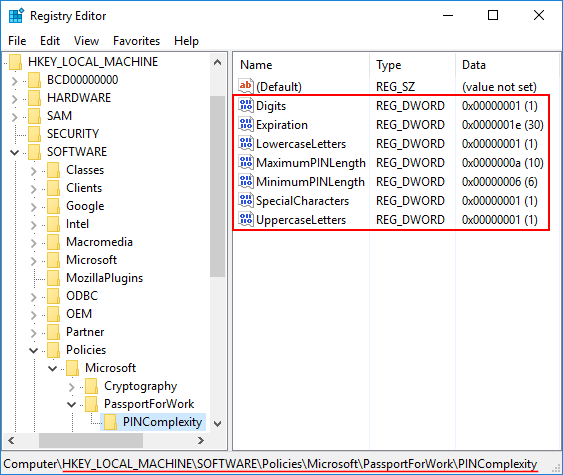Click the SpecialCharacters DWORD icon

click(246, 201)
